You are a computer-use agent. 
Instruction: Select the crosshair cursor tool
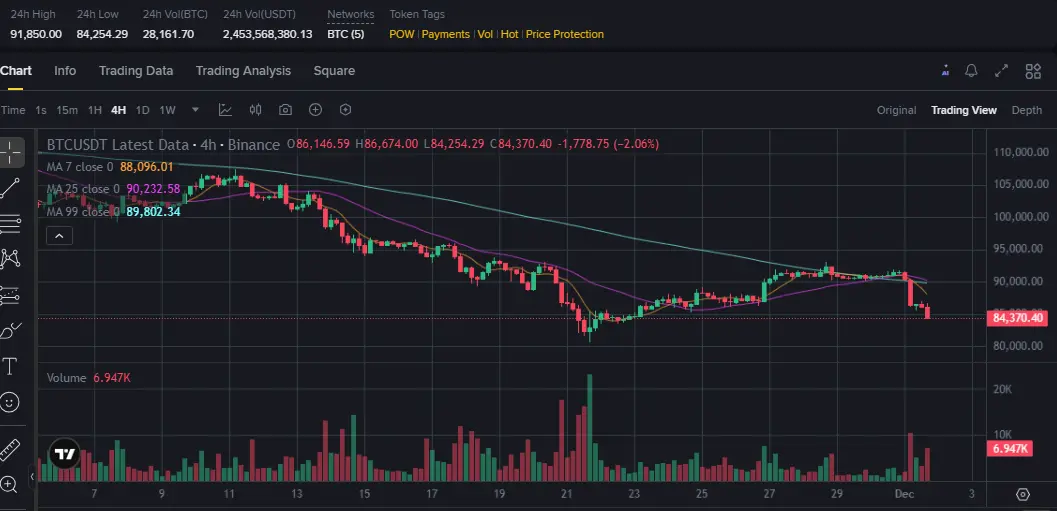pos(11,152)
